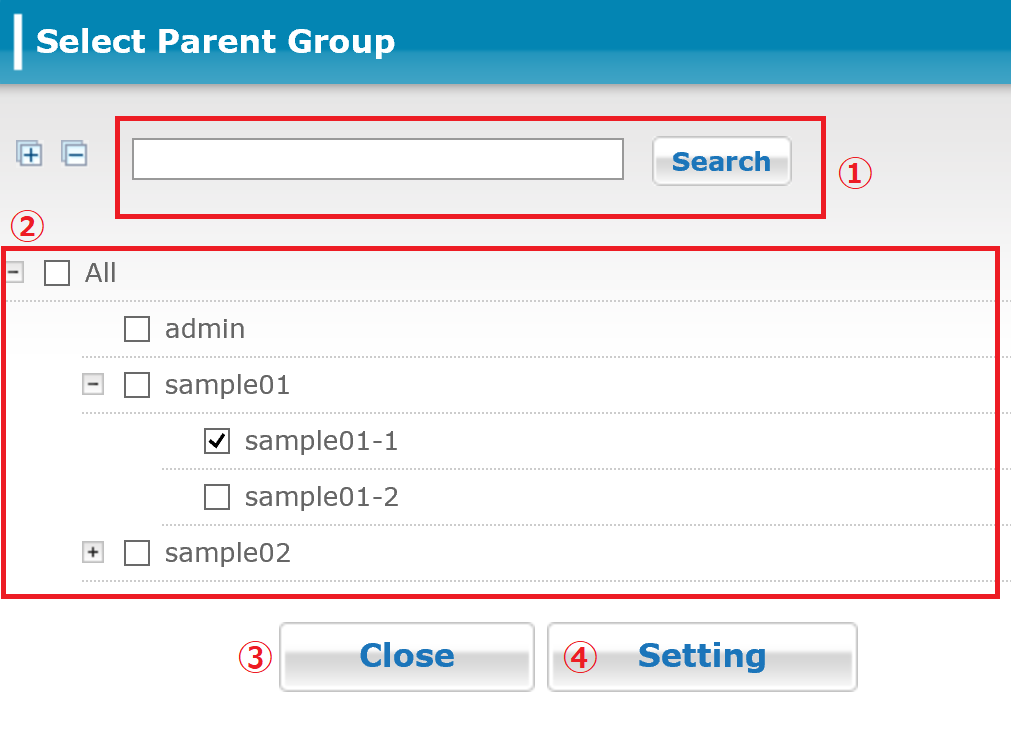Check the sample01 checkbox

point(137,385)
